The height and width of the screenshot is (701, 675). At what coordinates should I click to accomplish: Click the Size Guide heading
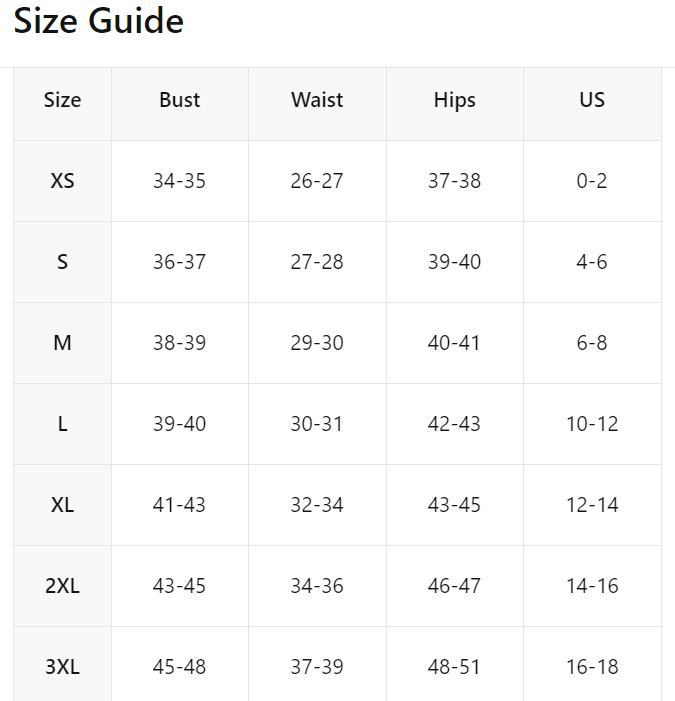click(98, 22)
